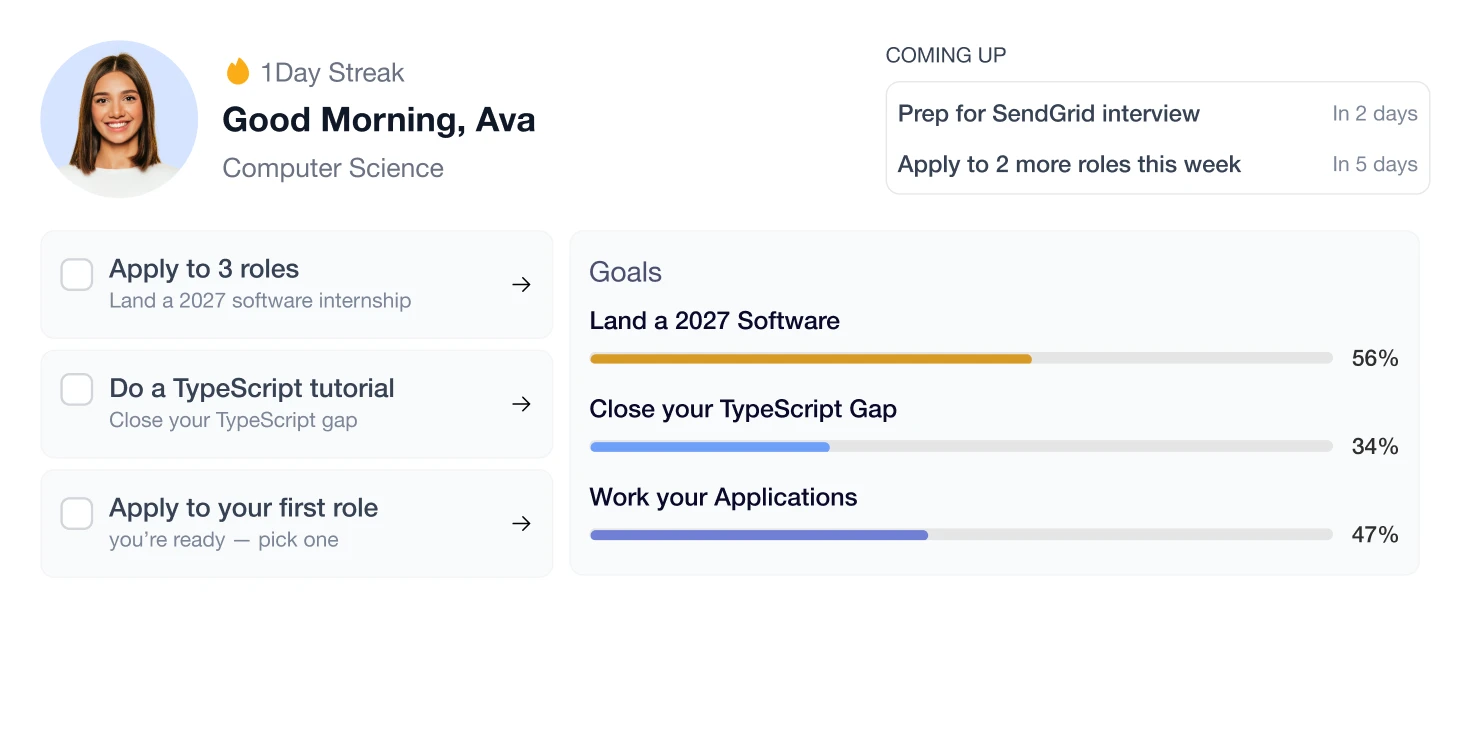Check the Apply to 3 roles checkbox
Screen dimensions: 1471x749
77,275
